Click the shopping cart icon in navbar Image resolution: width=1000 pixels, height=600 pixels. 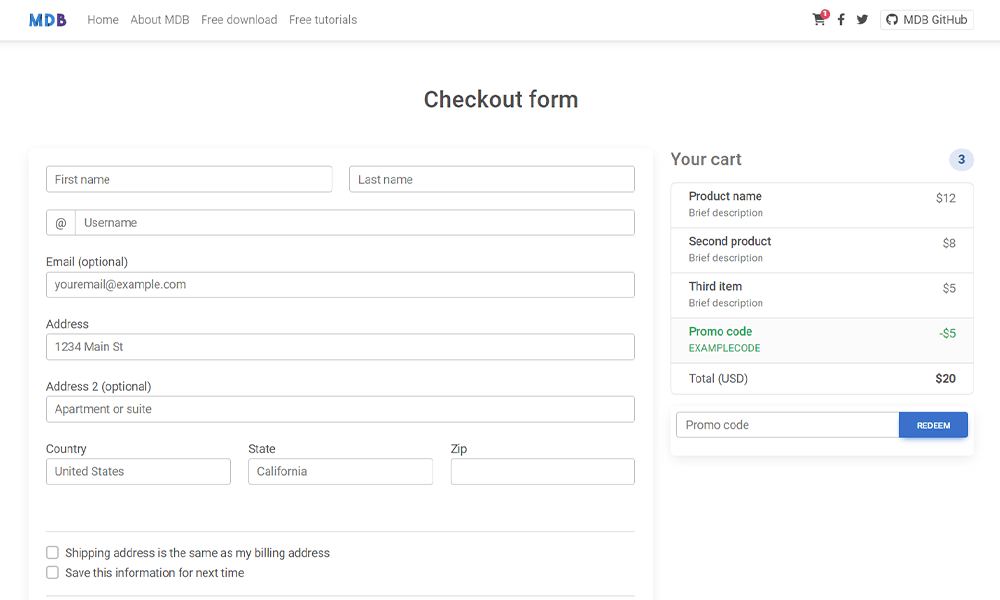pos(818,20)
